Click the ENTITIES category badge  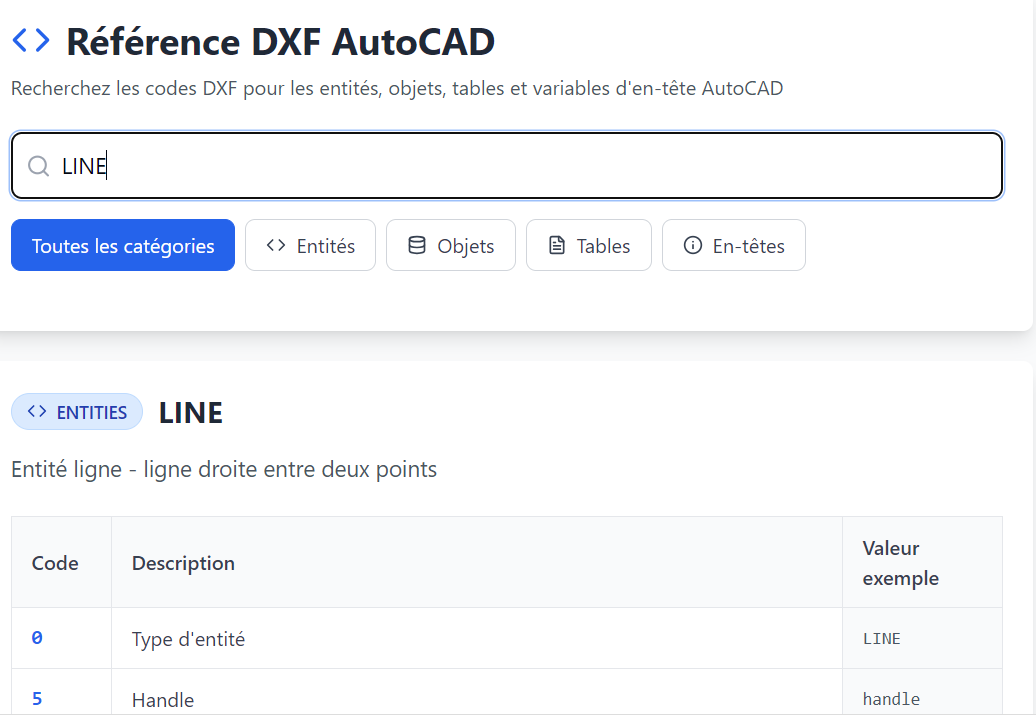pyautogui.click(x=77, y=412)
